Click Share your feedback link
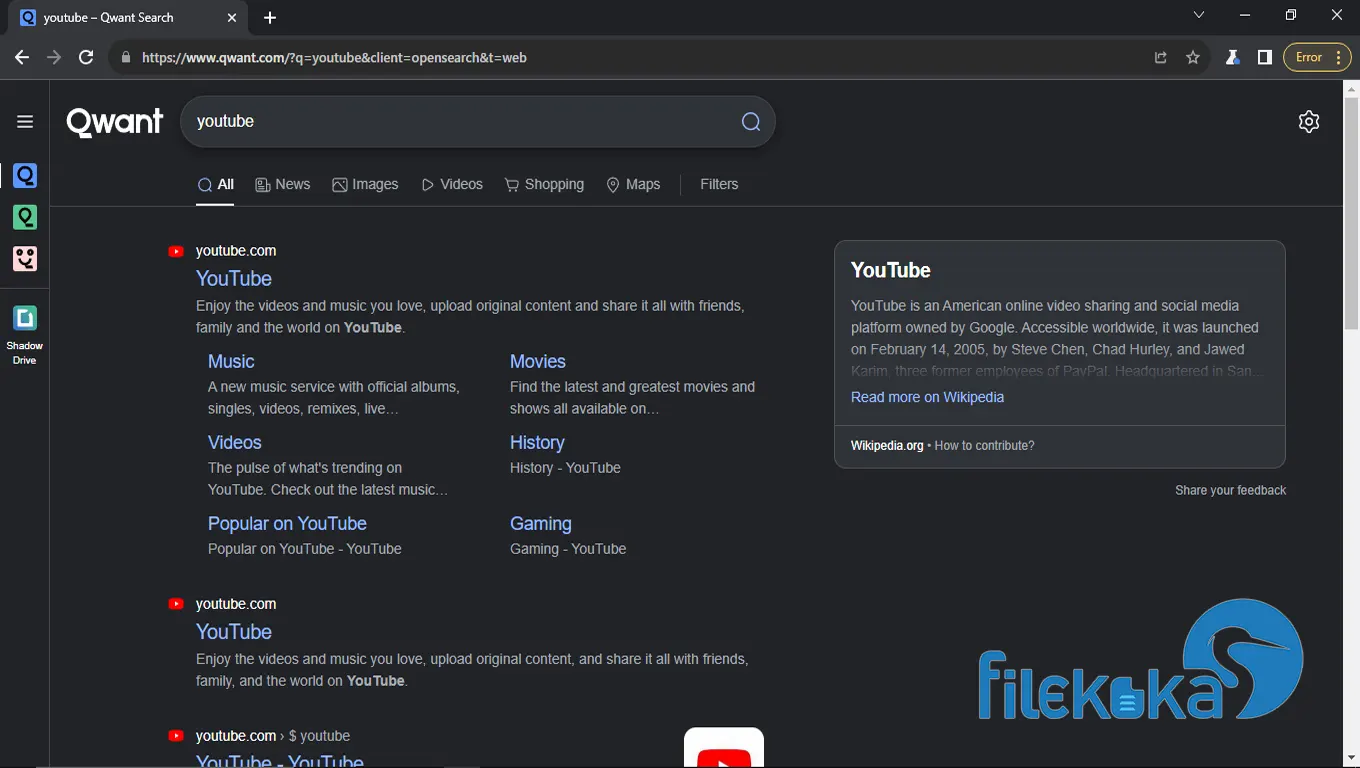The height and width of the screenshot is (768, 1360). tap(1231, 491)
